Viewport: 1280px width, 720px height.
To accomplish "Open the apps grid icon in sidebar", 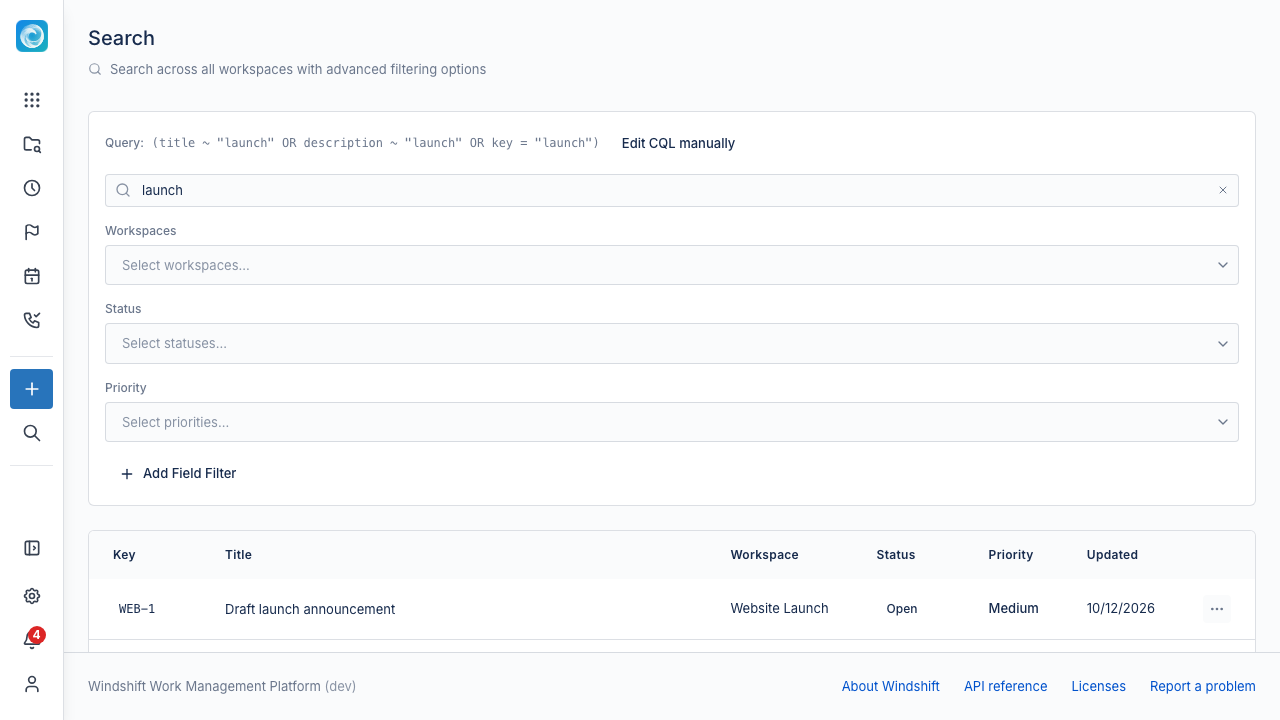I will click(x=32, y=100).
